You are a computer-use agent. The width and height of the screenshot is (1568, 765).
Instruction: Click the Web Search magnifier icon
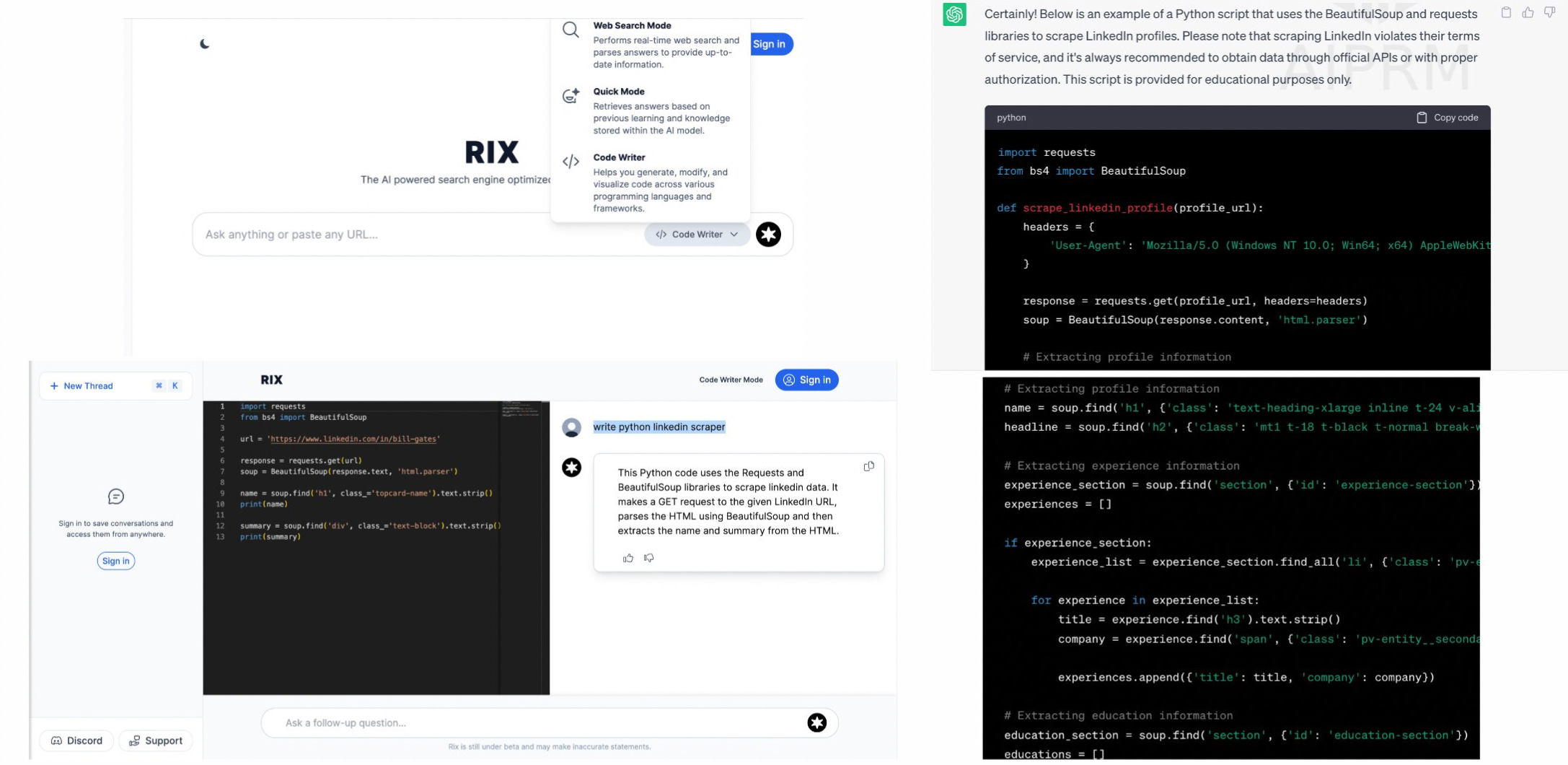click(571, 30)
